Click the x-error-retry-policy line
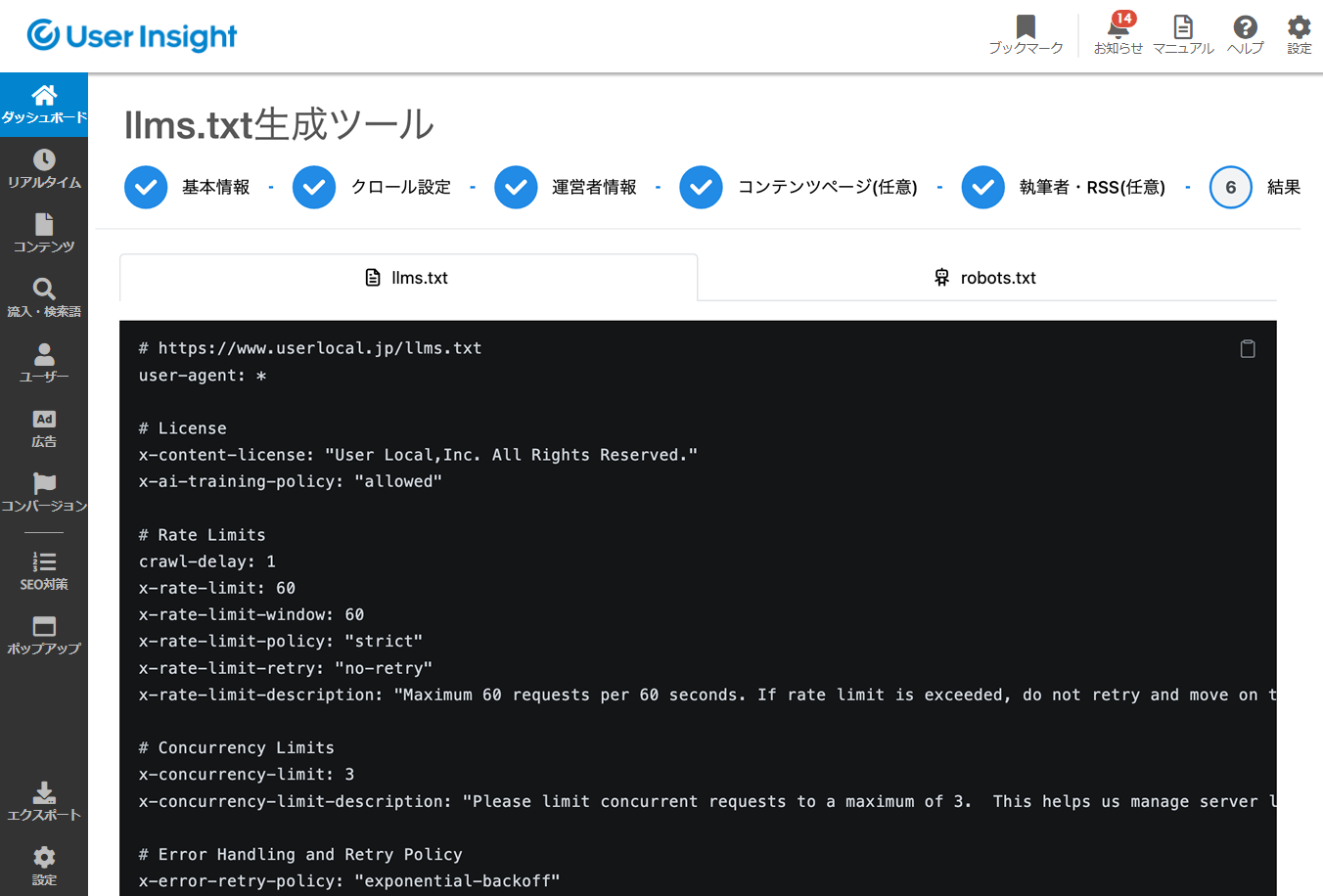 [349, 881]
